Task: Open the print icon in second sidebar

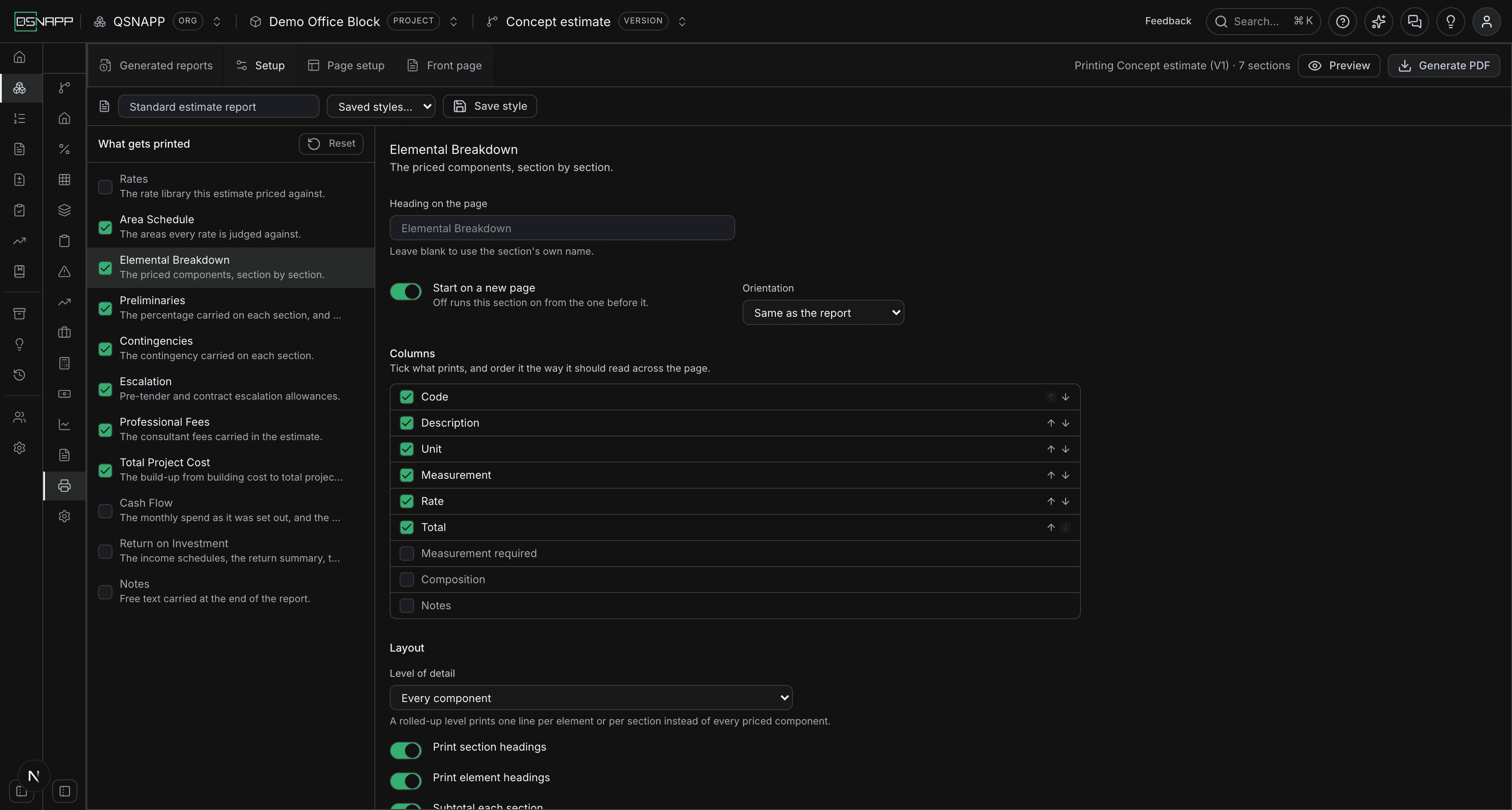Action: (64, 486)
